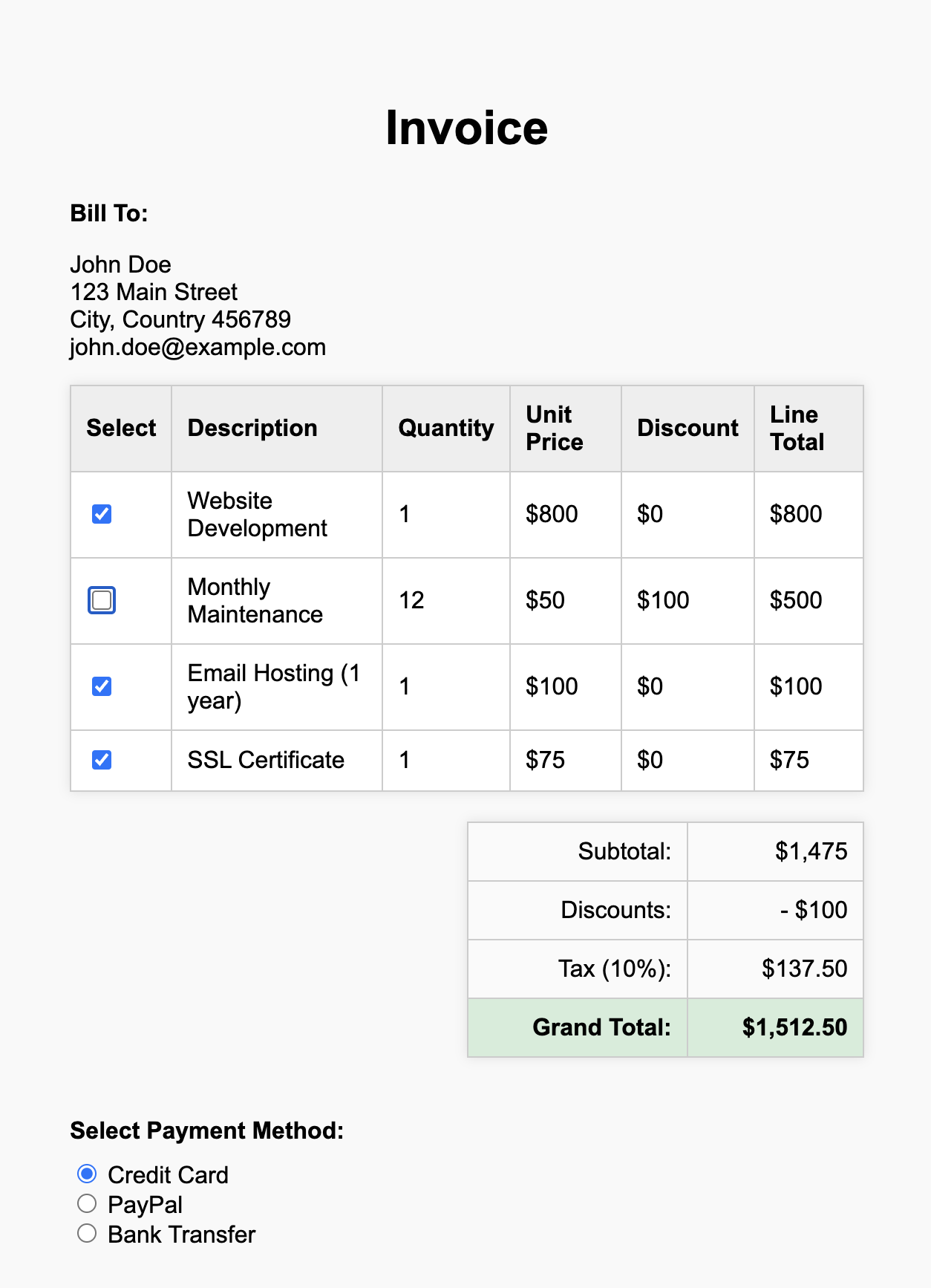Click the Invoice page heading
The height and width of the screenshot is (1288, 931).
pos(466,128)
